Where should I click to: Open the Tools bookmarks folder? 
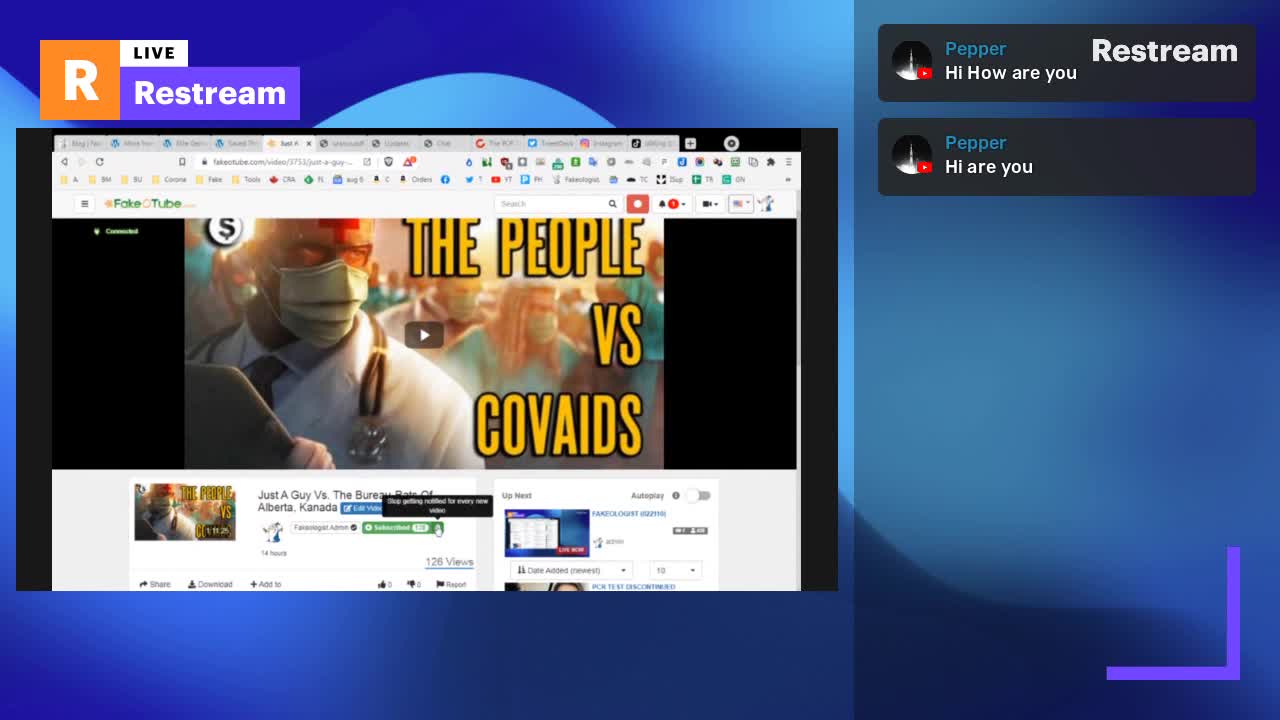pyautogui.click(x=246, y=180)
